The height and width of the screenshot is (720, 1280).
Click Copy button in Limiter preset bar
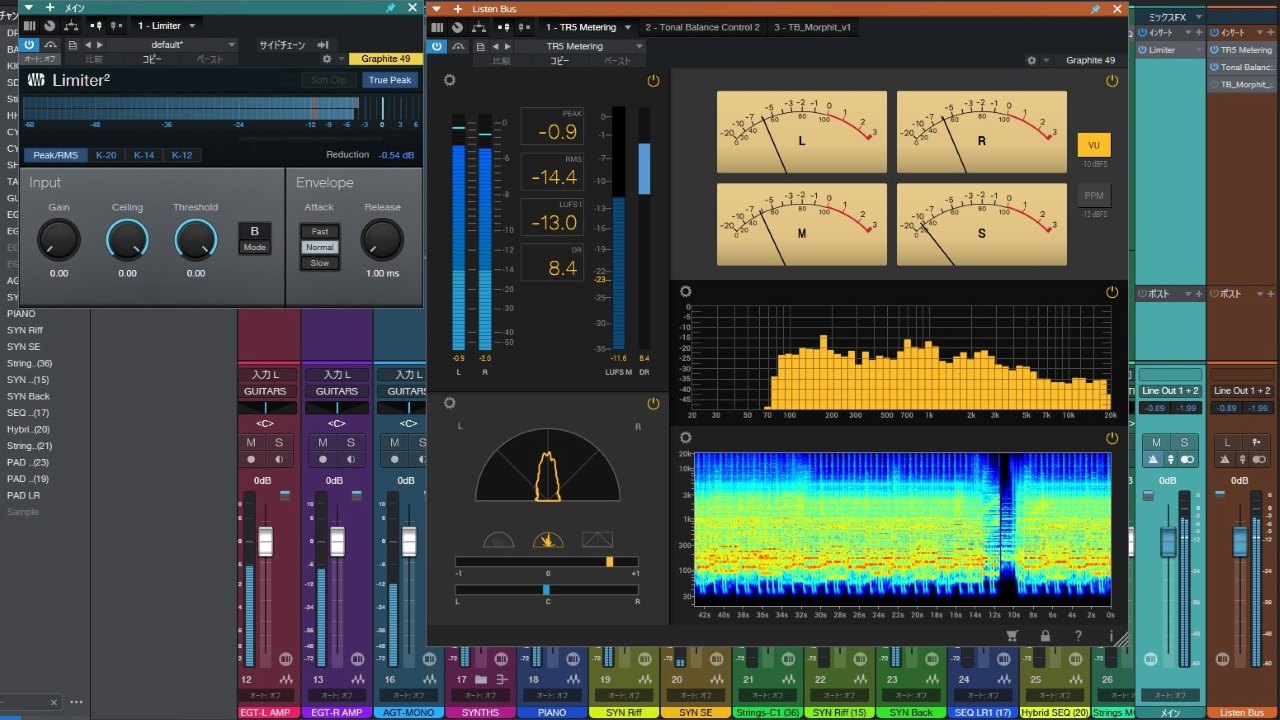point(152,60)
